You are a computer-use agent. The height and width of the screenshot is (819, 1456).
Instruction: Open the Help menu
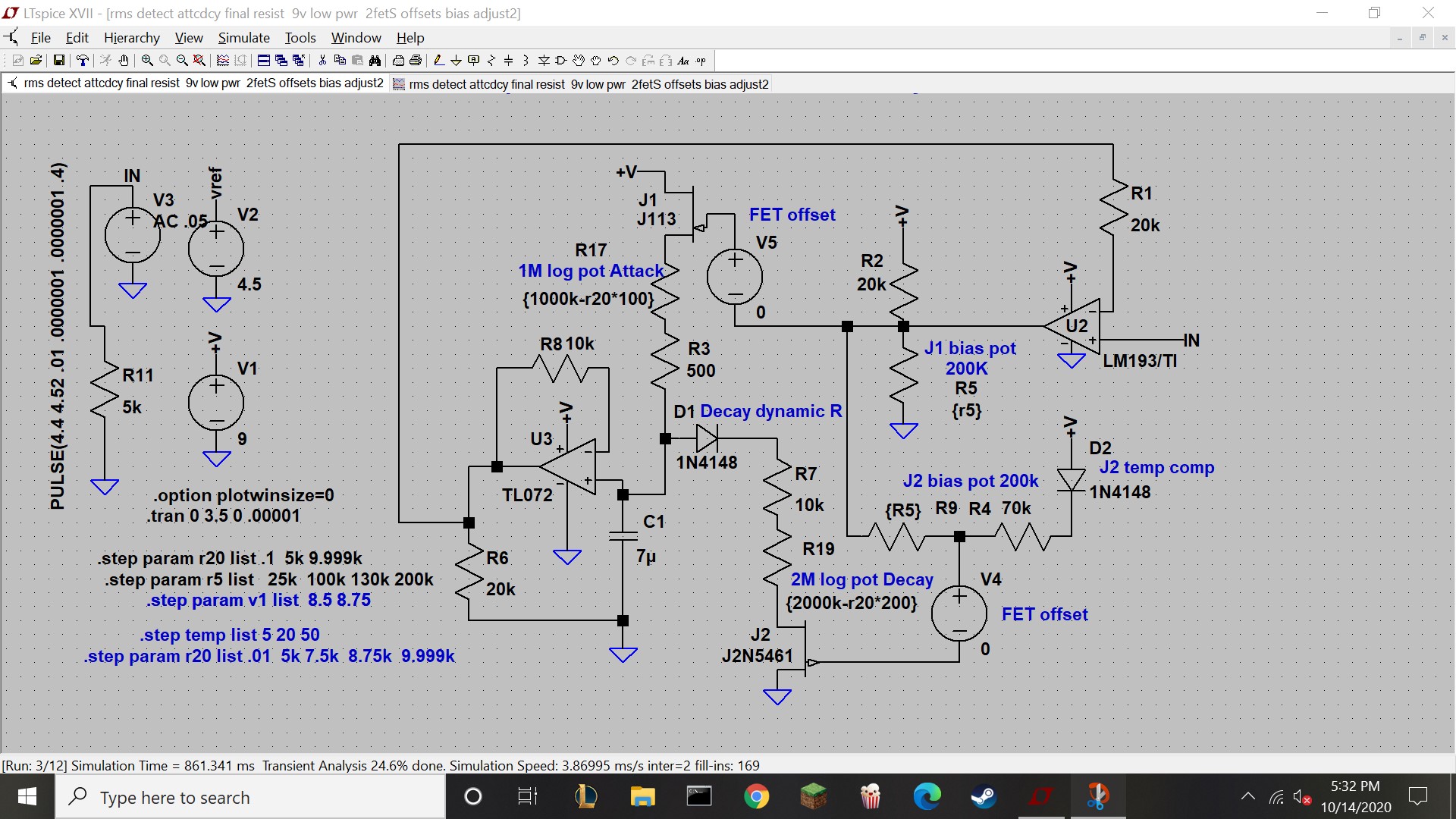coord(410,38)
